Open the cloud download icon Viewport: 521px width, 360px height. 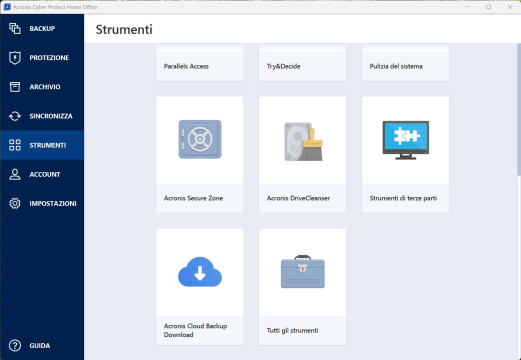[200, 272]
